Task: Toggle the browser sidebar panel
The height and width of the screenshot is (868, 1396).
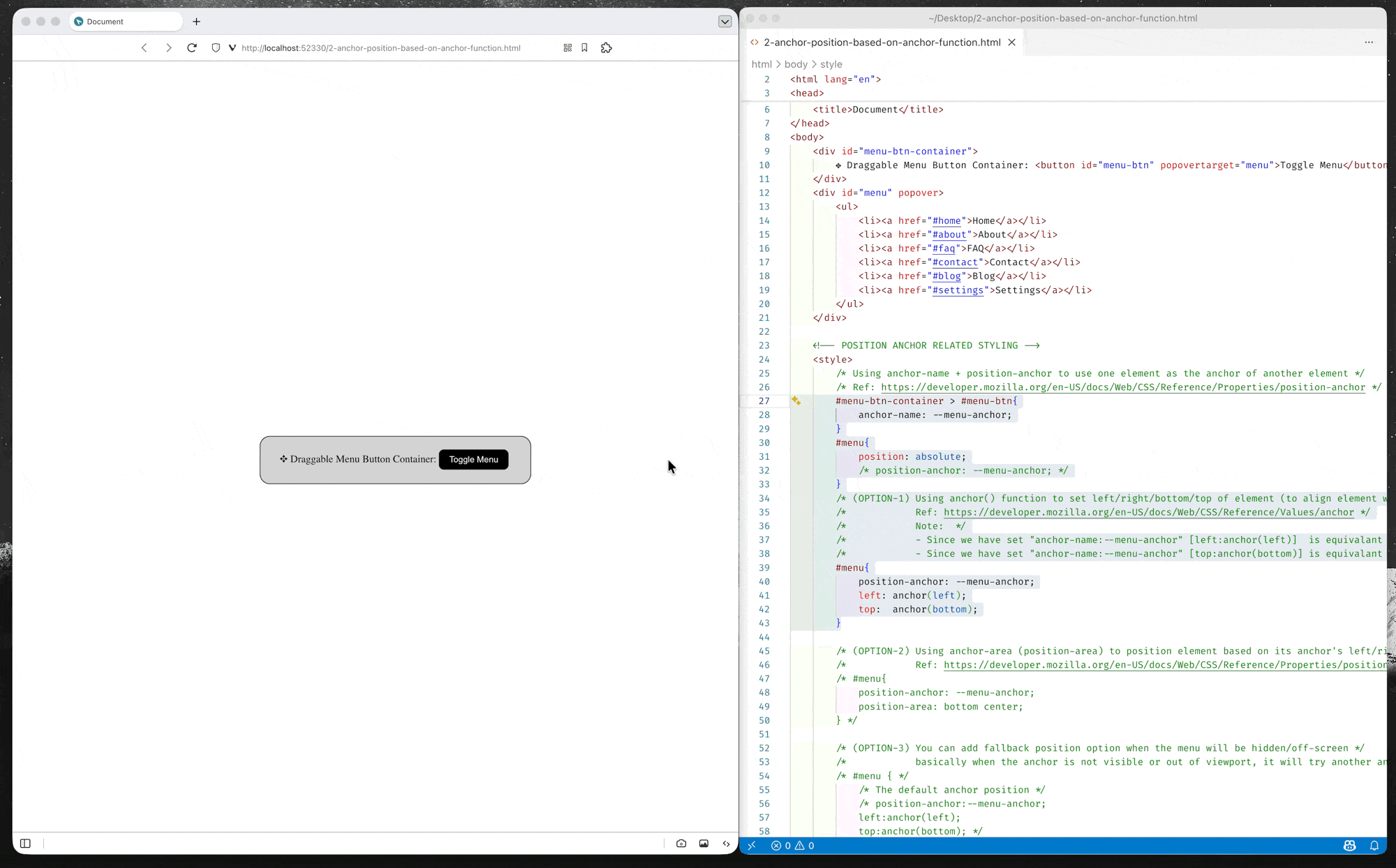Action: 26,844
